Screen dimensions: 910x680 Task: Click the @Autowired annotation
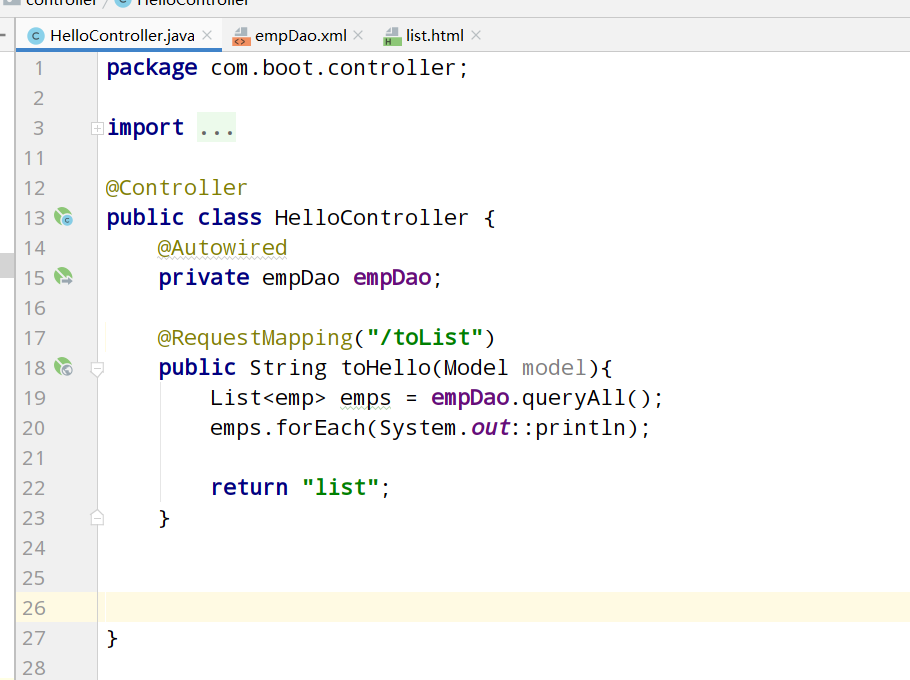[222, 248]
